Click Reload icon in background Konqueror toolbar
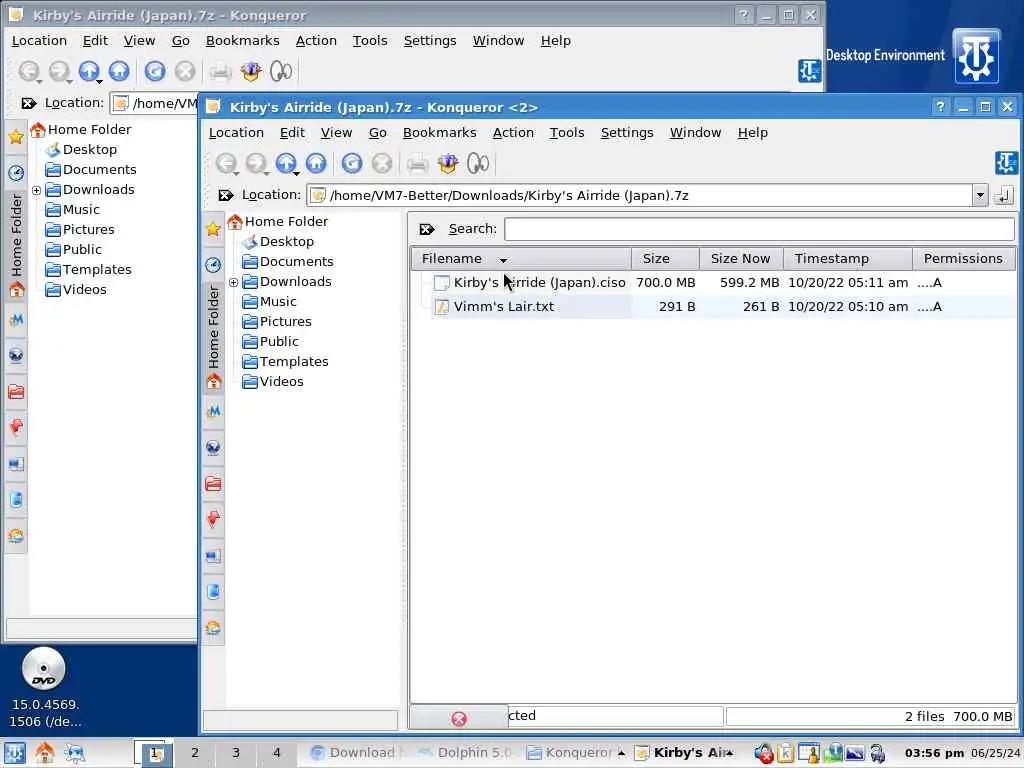 155,71
